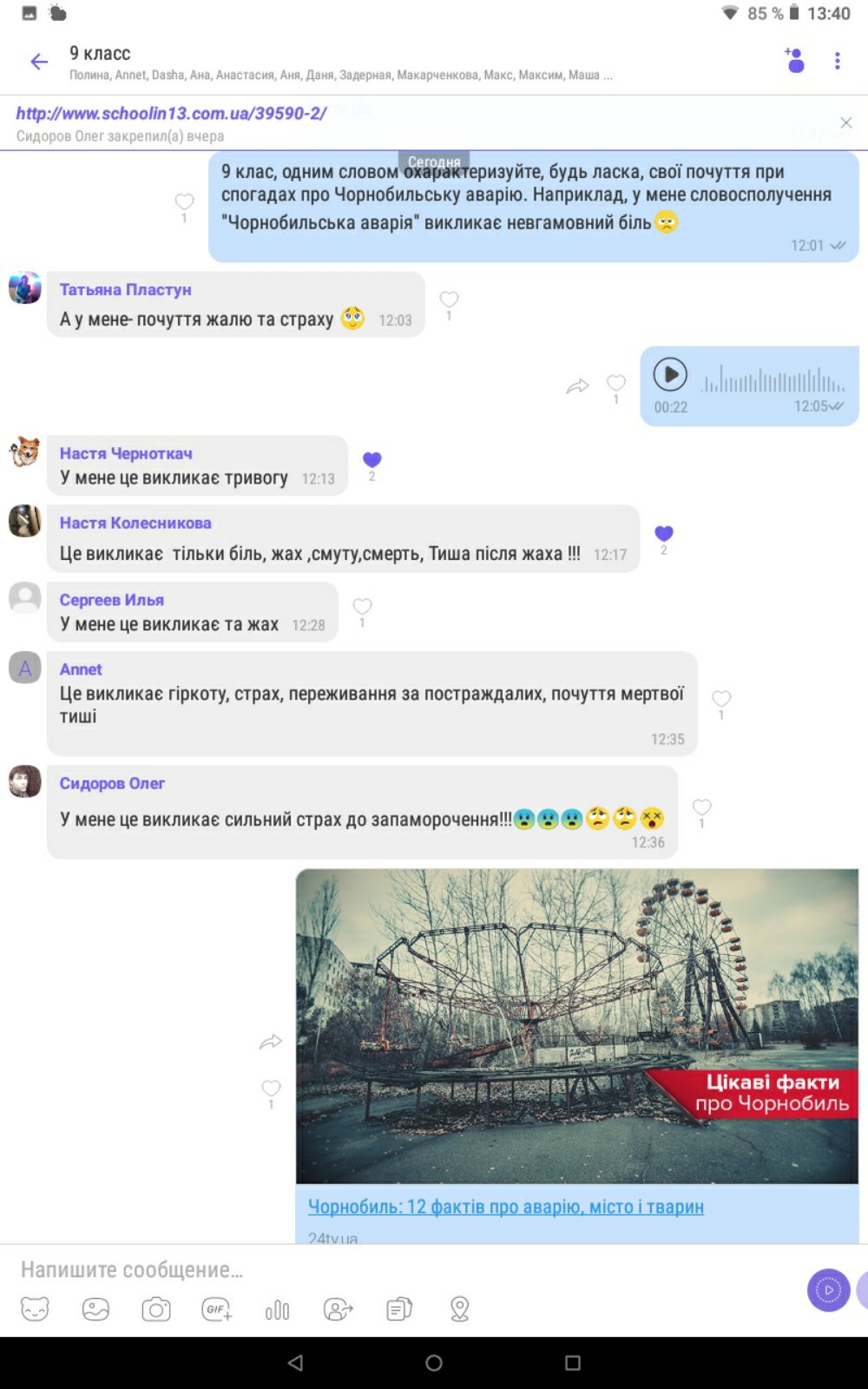This screenshot has height=1389, width=868.
Task: Seek within the voice message waveform
Action: (773, 380)
